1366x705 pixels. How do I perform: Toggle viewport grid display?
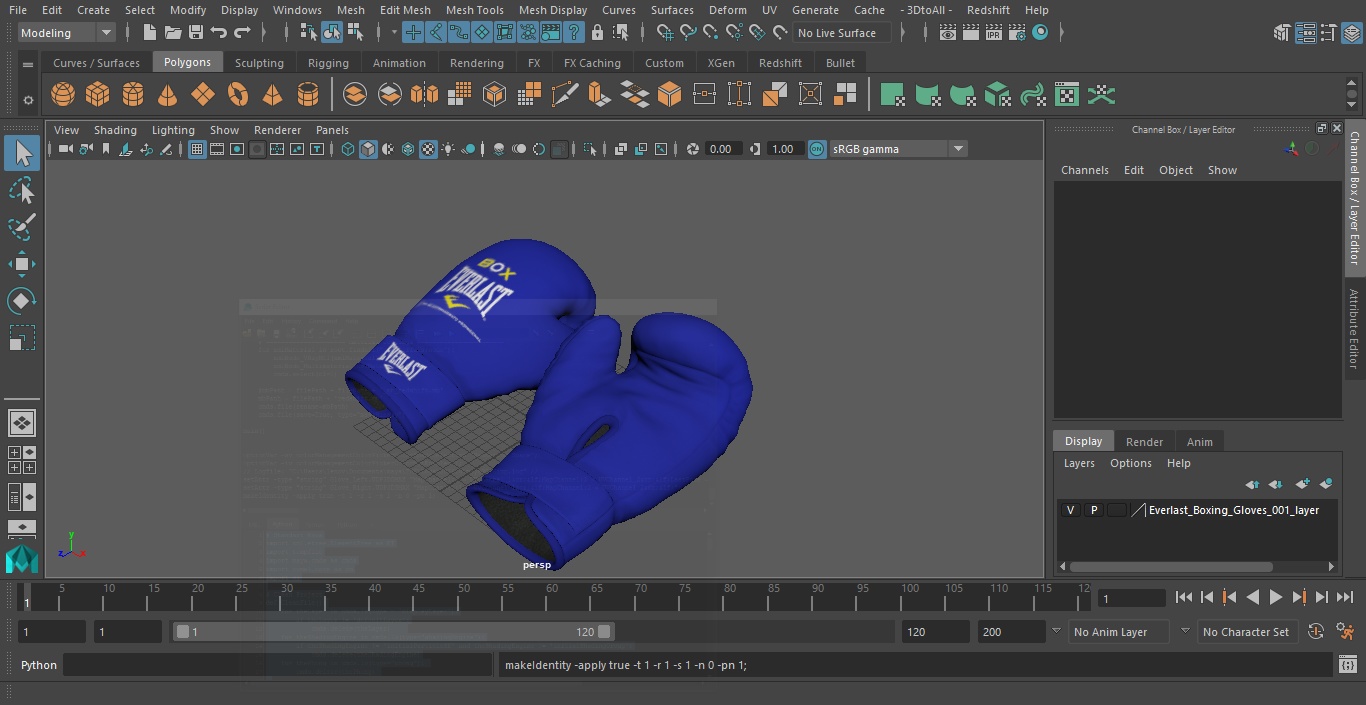[197, 149]
